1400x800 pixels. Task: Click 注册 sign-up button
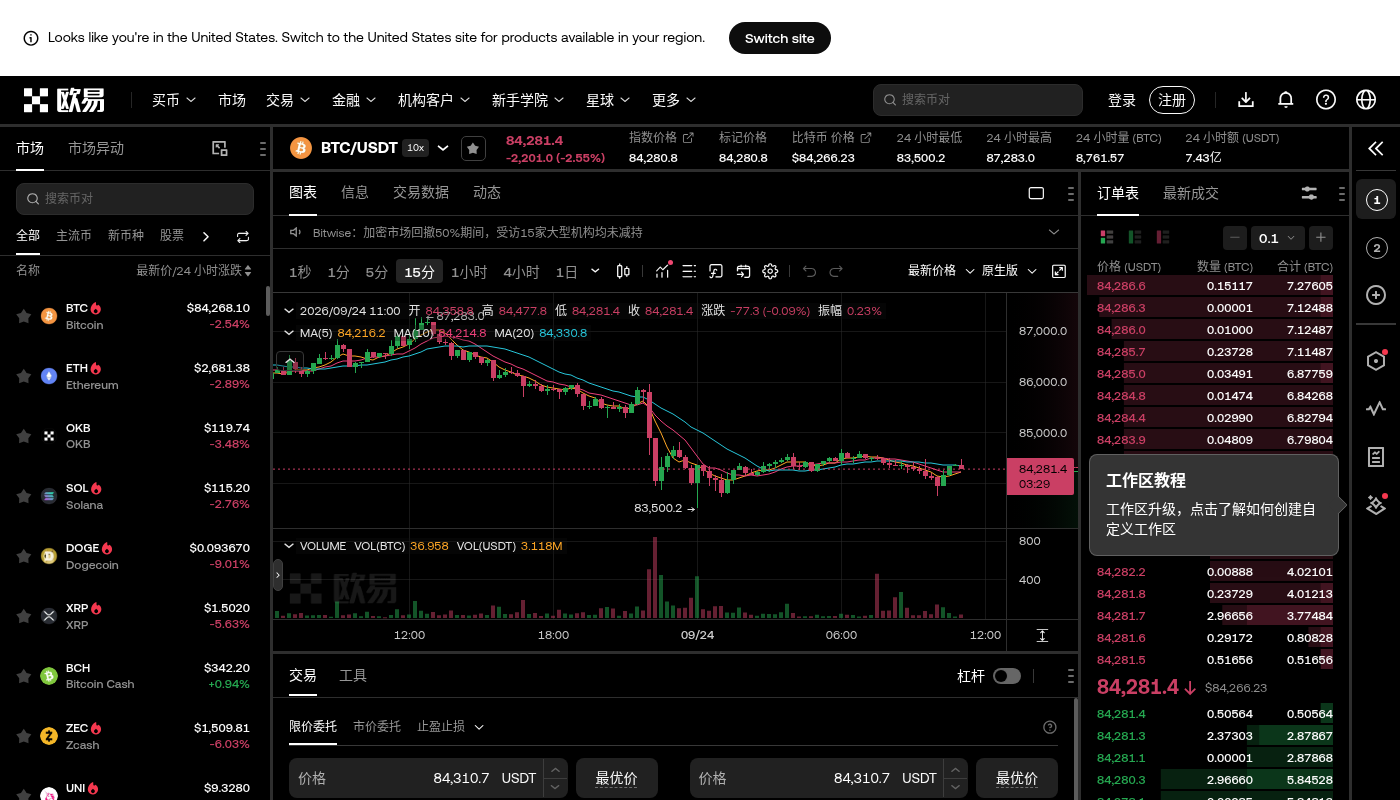[x=1172, y=100]
